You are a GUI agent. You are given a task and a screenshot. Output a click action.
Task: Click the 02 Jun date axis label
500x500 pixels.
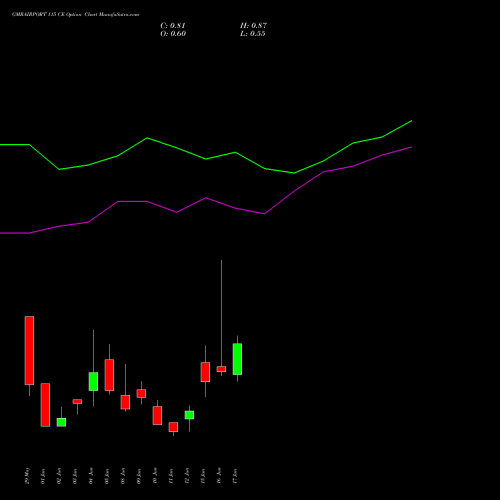[59, 476]
